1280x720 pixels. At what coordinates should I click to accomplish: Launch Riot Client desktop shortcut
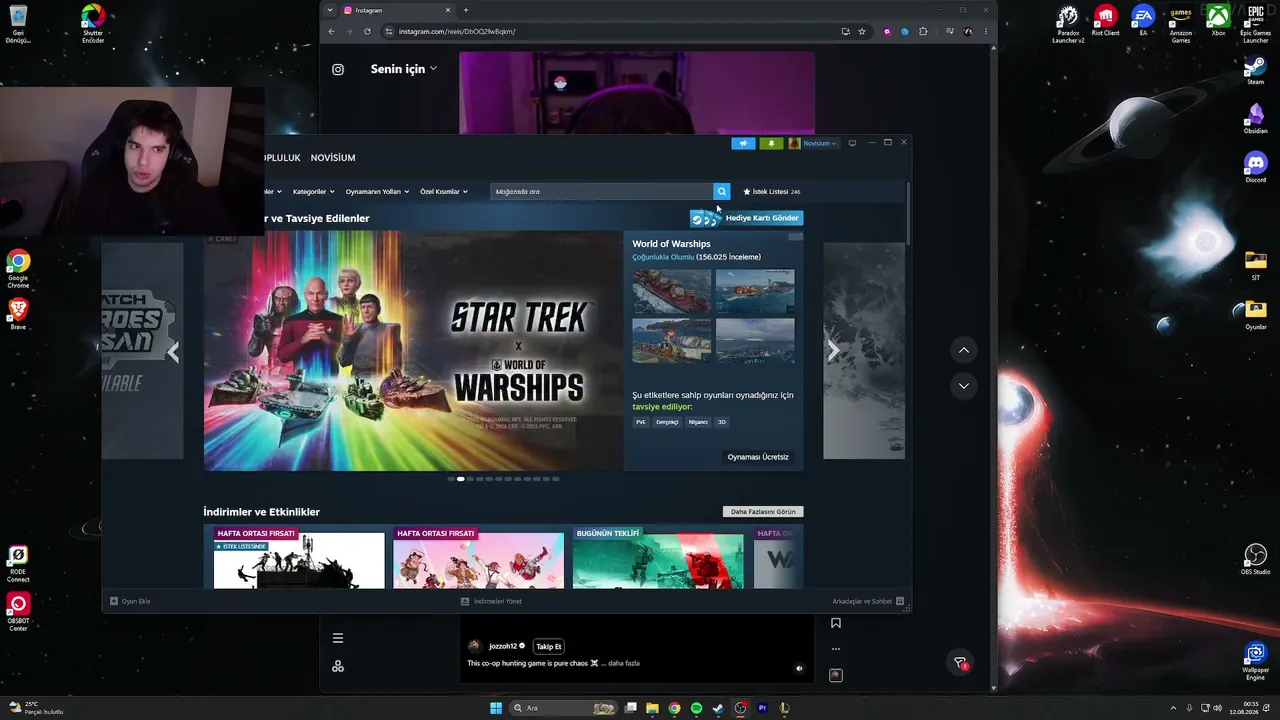pos(1105,20)
